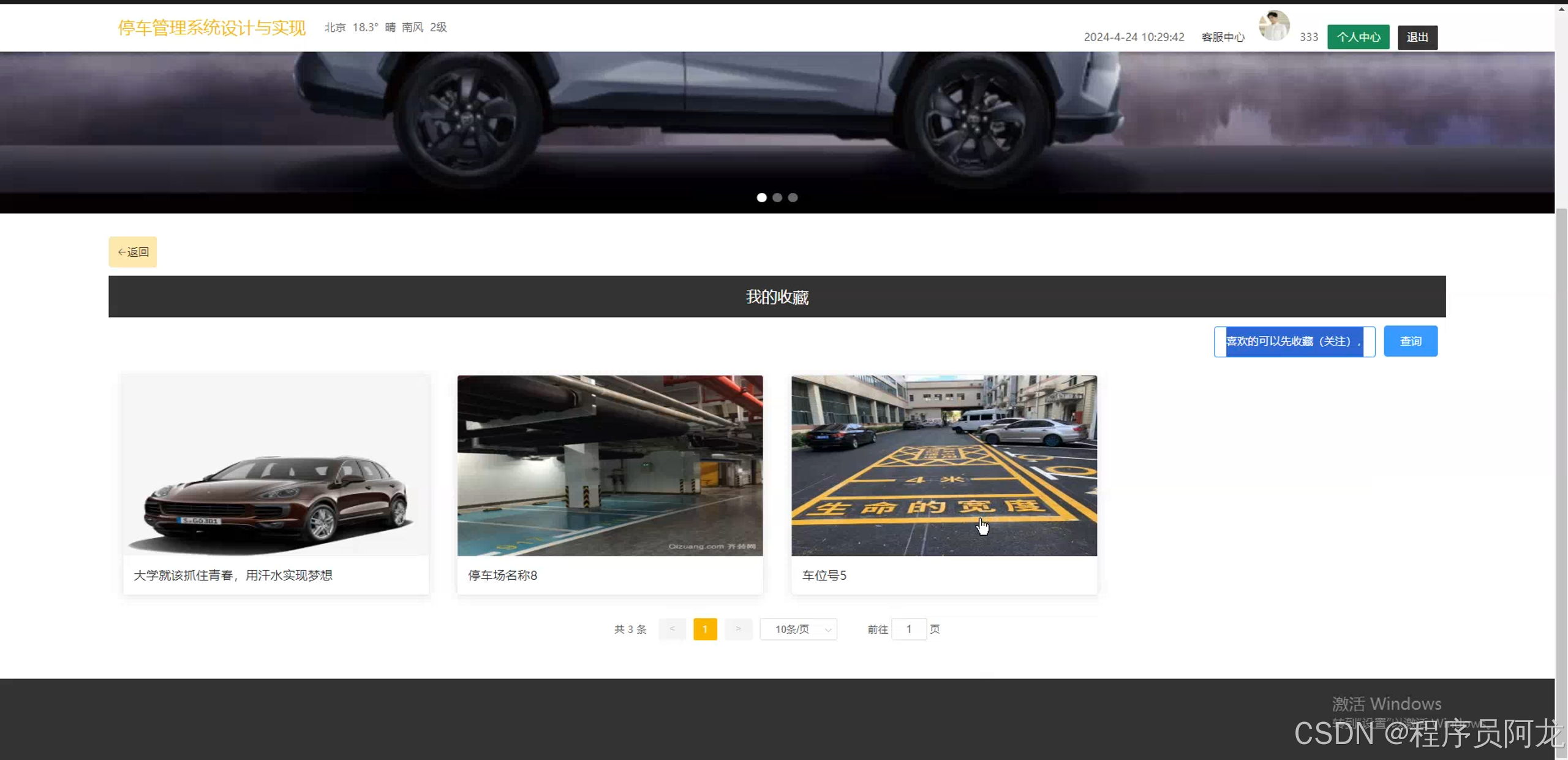Select the first carousel indicator dot
Screen dimensions: 1568x760
click(761, 197)
